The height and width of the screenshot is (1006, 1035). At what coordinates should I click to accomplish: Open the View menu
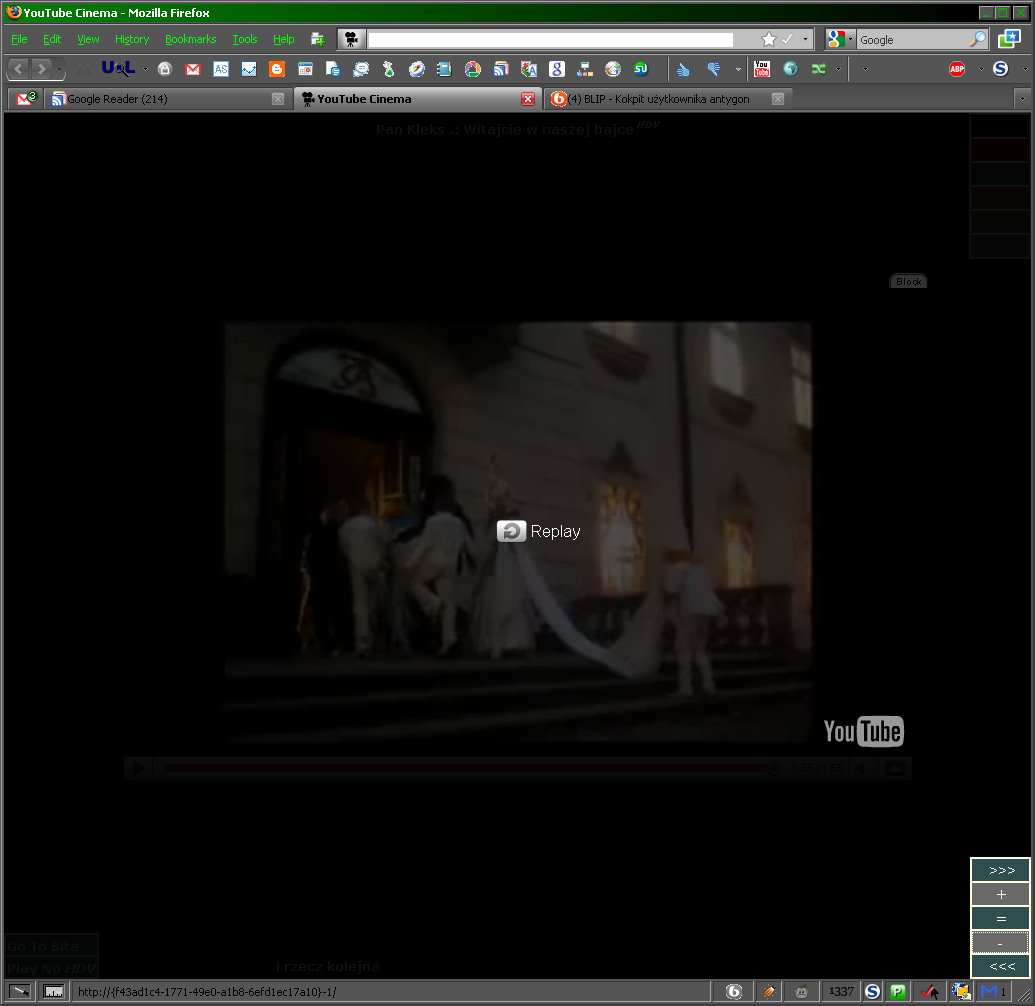coord(88,40)
